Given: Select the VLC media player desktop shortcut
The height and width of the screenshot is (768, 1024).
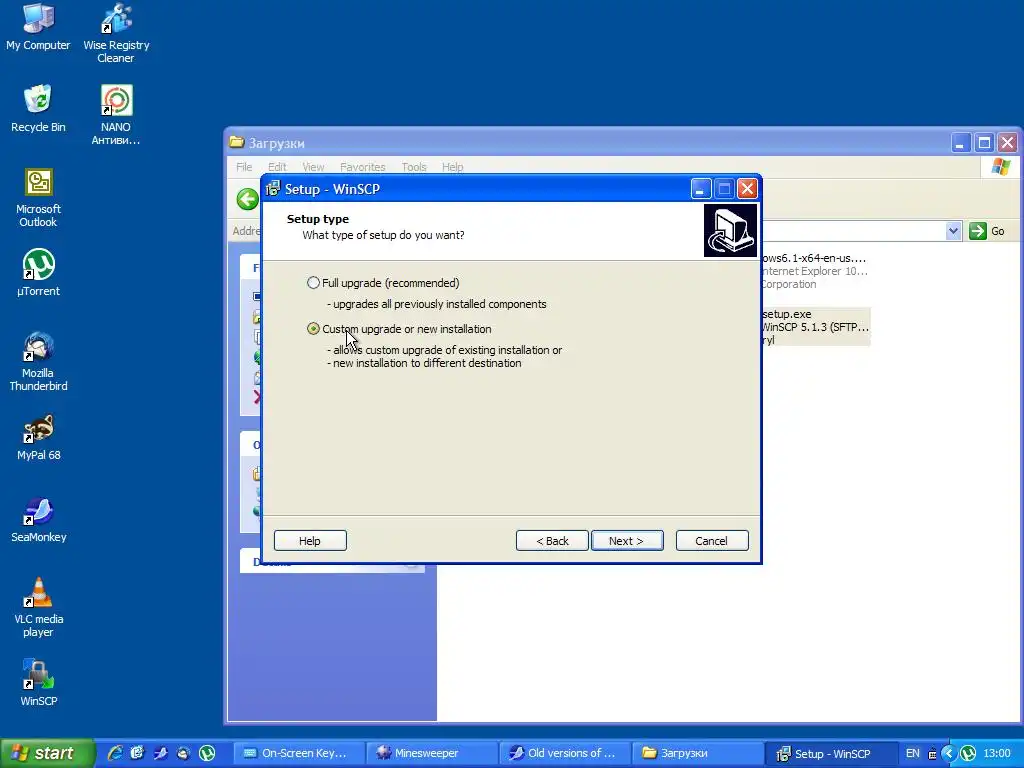Looking at the screenshot, I should point(38,608).
